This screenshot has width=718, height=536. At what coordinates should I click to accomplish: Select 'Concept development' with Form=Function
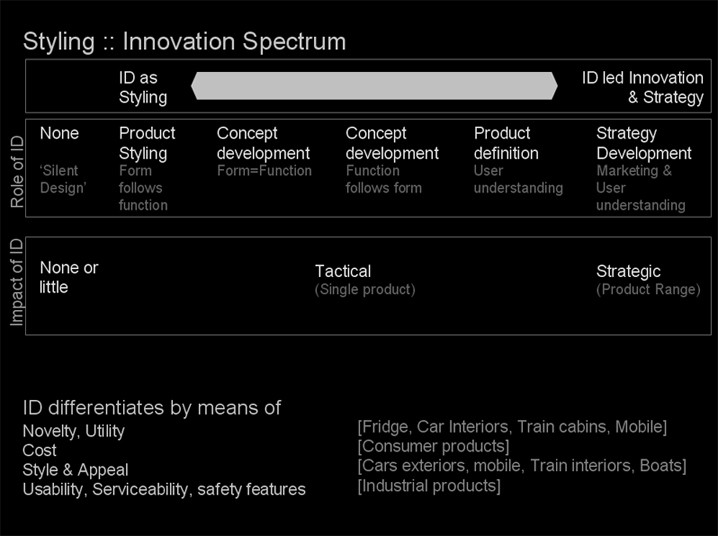pyautogui.click(x=263, y=143)
